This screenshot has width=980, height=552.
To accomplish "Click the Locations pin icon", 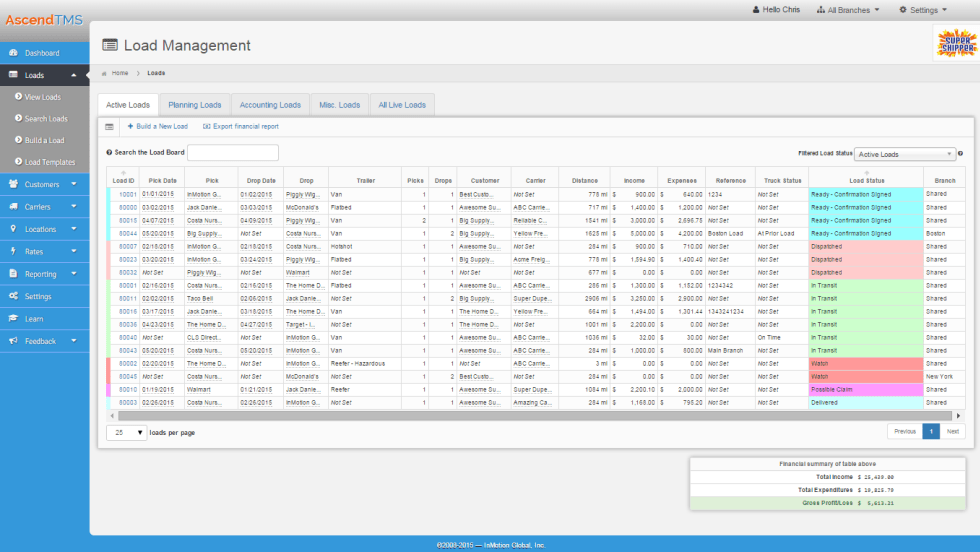I will pos(13,229).
